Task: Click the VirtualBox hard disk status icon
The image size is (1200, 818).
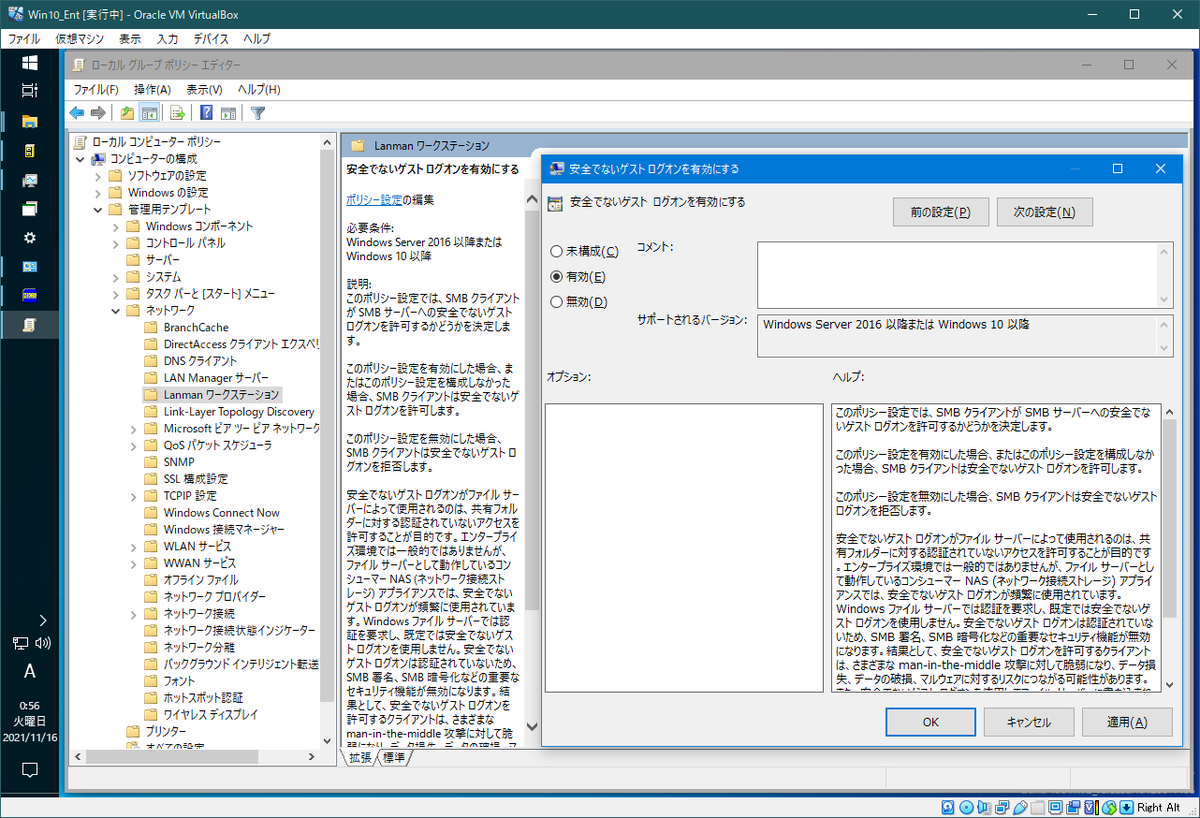Action: click(950, 807)
